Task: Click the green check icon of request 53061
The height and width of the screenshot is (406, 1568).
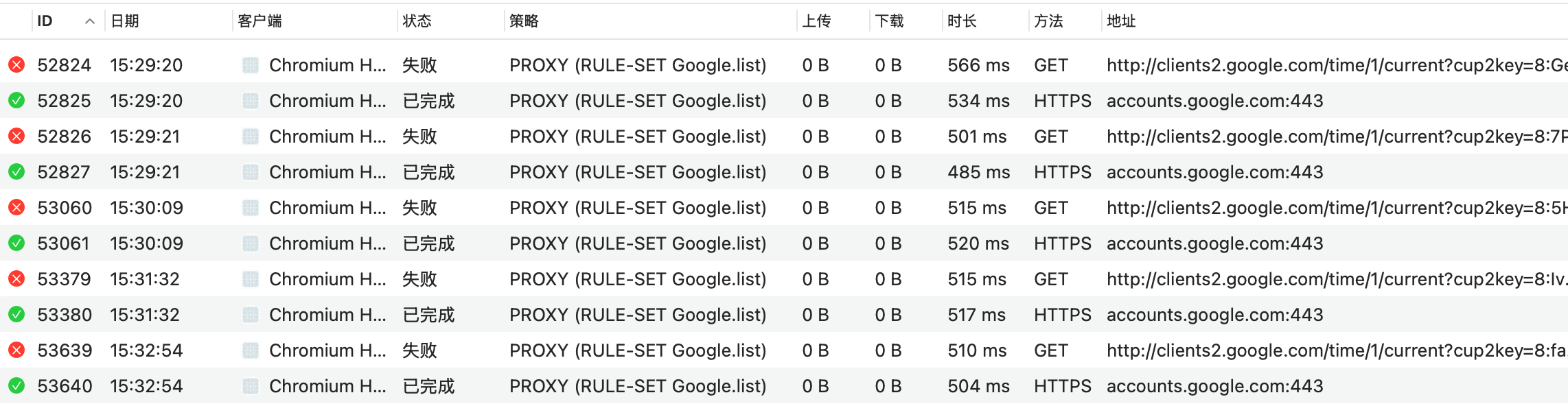Action: click(16, 243)
